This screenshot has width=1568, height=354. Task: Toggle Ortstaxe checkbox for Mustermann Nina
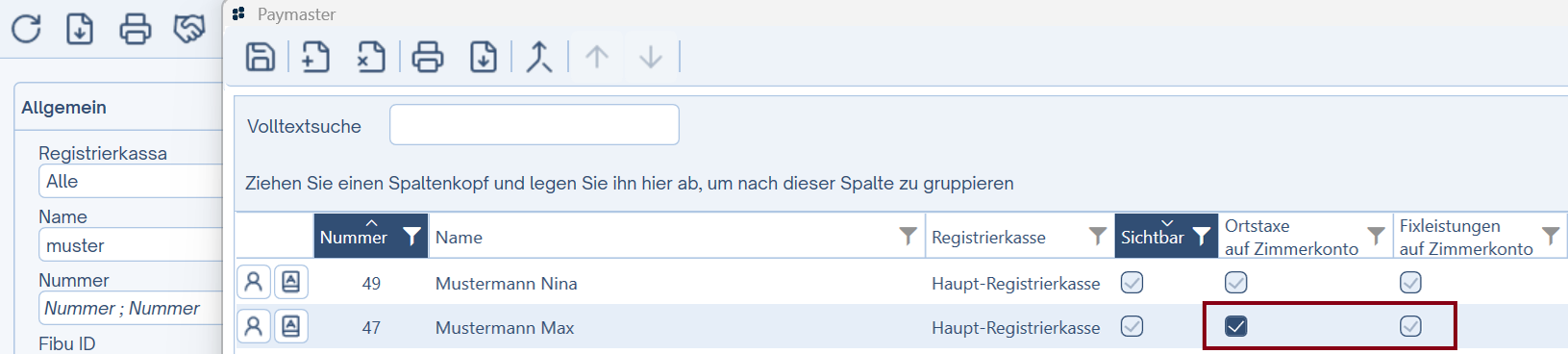1236,282
